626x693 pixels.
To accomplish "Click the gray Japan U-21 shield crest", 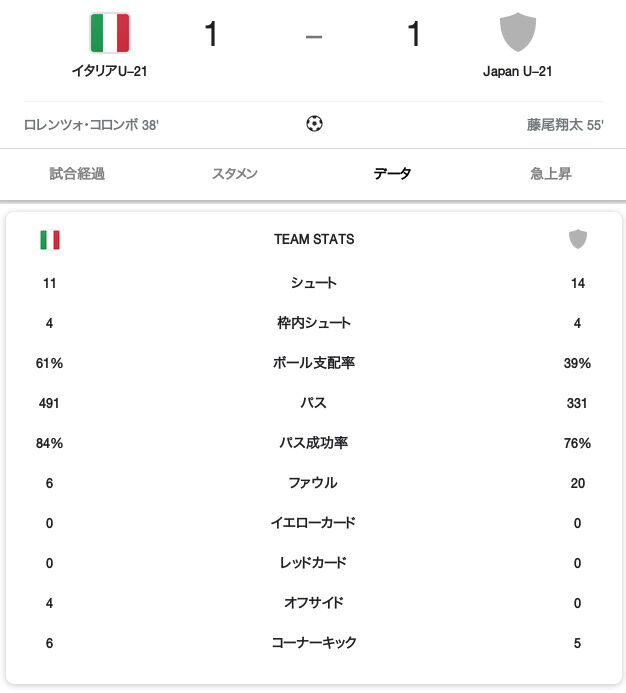I will (517, 32).
